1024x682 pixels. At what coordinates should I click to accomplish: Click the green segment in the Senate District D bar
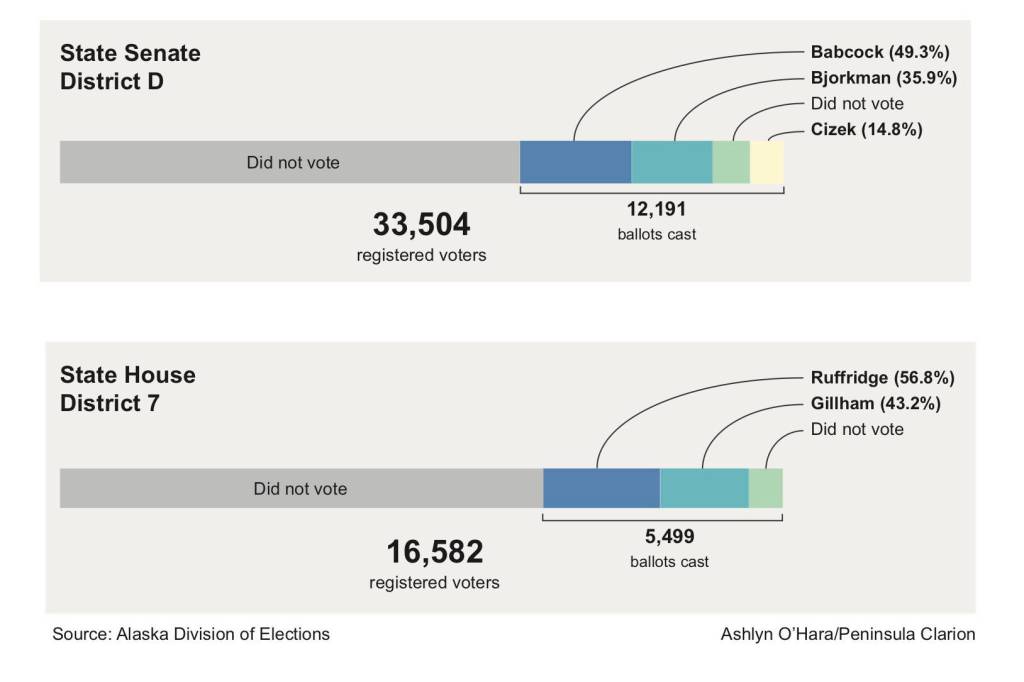tap(731, 162)
